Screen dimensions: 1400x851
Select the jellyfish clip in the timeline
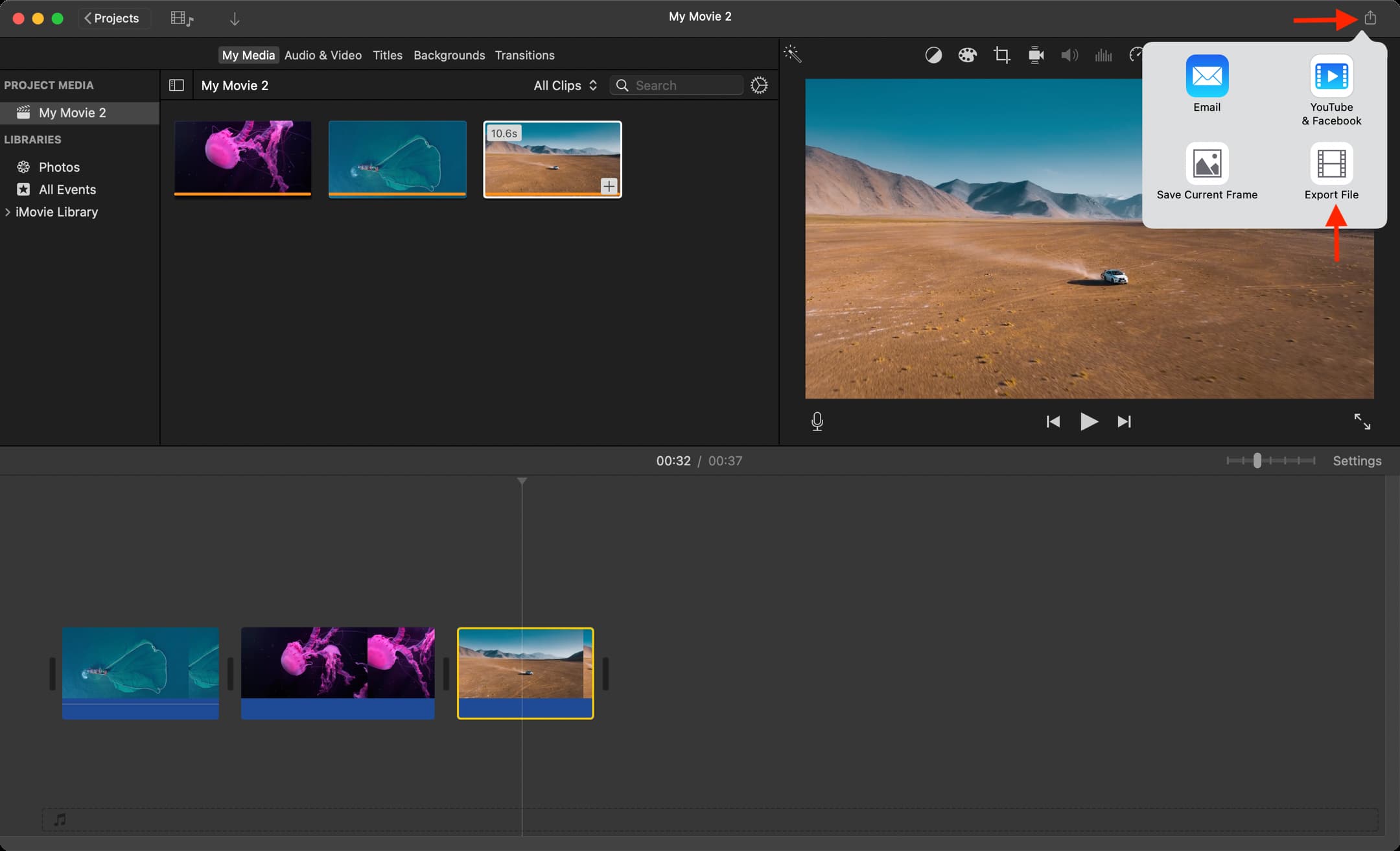[338, 673]
